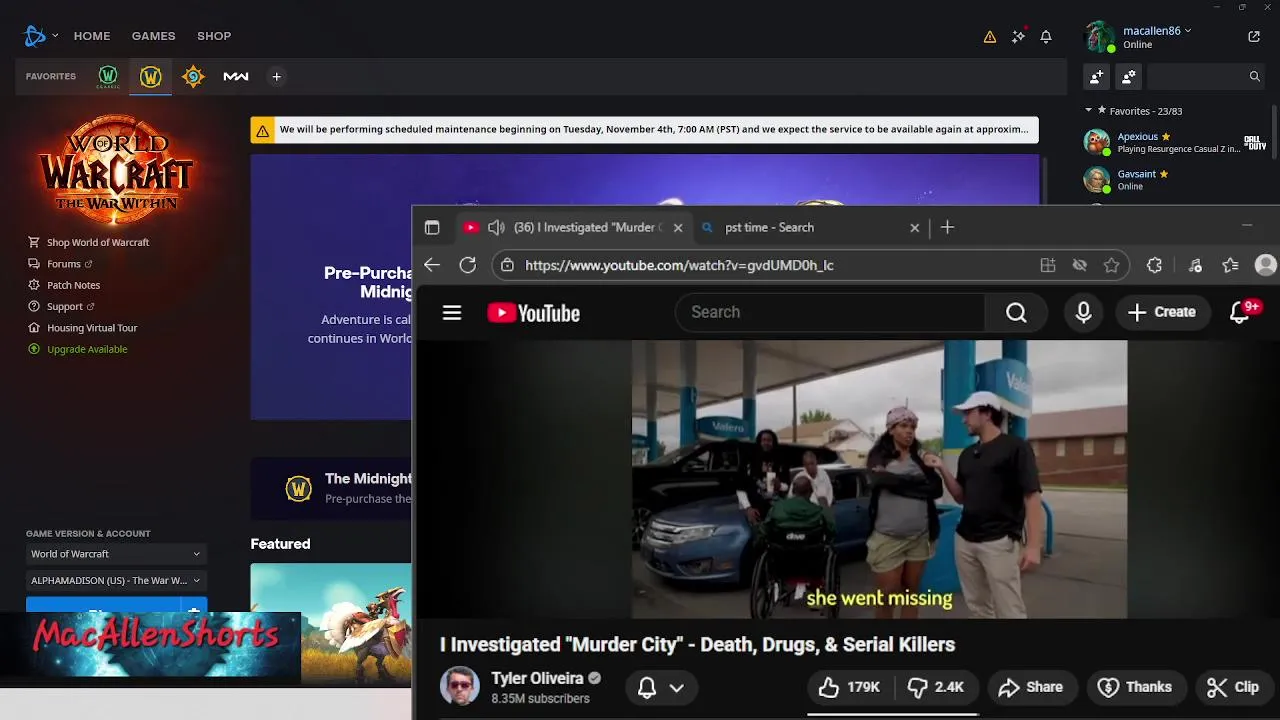Viewport: 1280px width, 720px height.
Task: Open Battle.net SHOP tab
Action: point(214,36)
